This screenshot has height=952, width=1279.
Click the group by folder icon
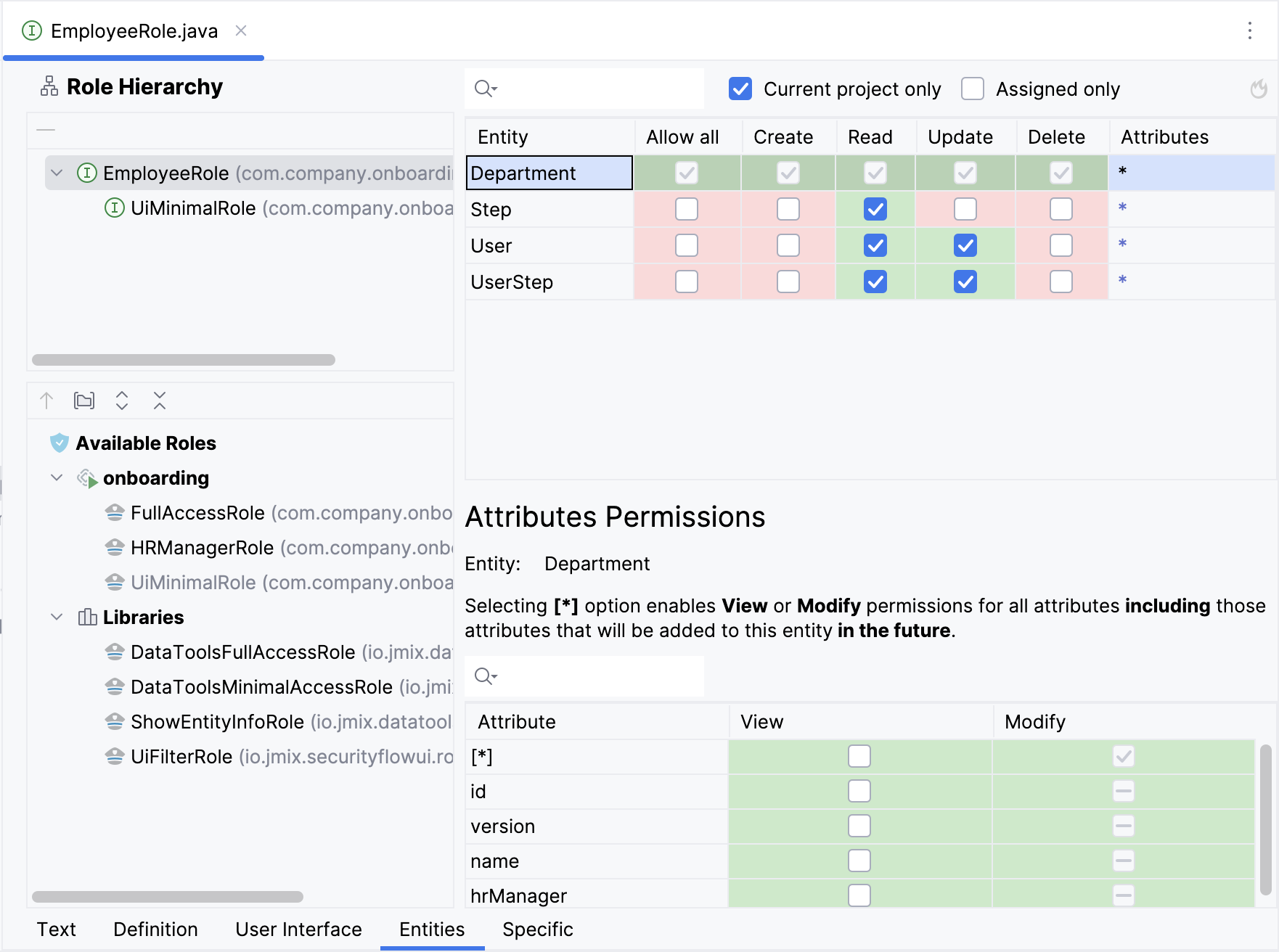click(x=84, y=401)
